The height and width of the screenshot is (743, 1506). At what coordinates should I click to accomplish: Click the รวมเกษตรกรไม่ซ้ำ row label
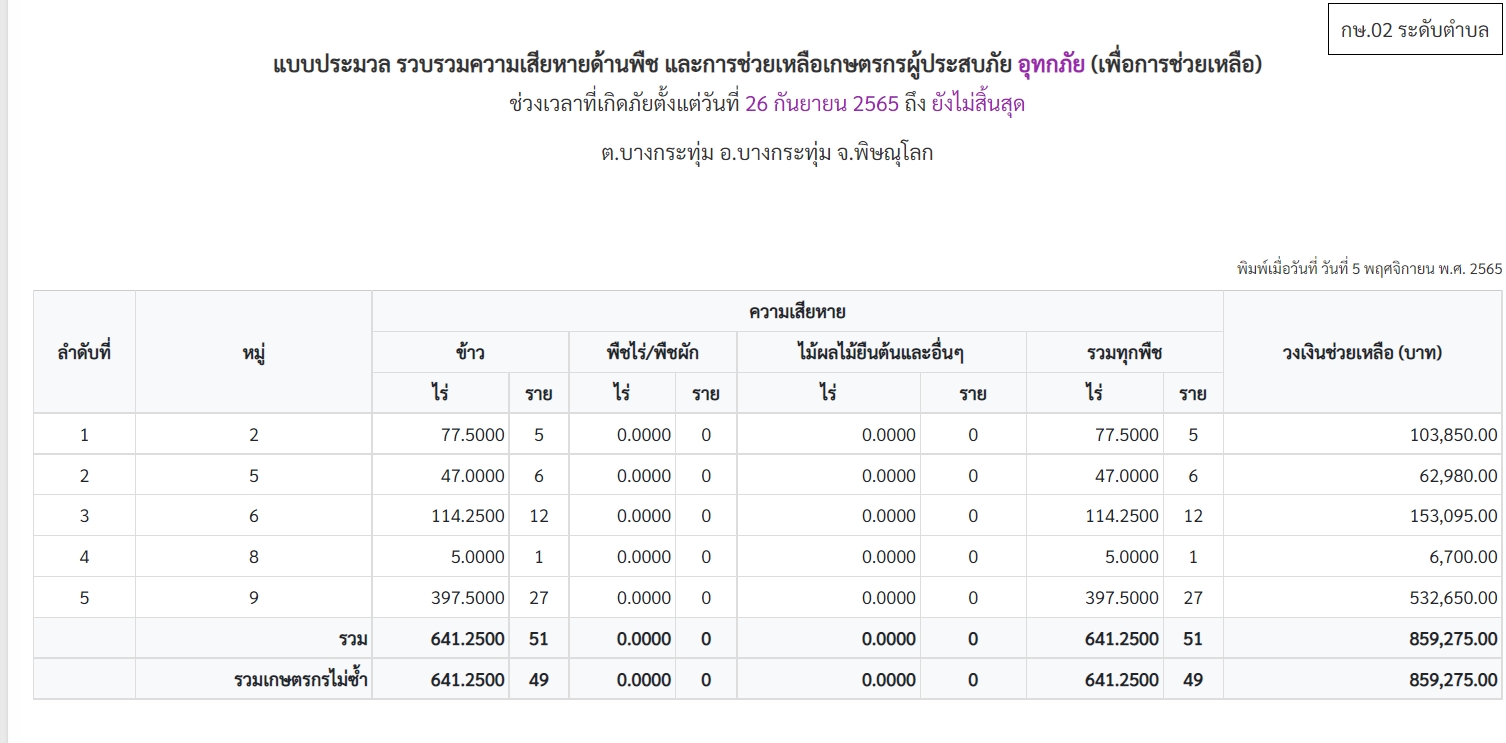point(301,680)
